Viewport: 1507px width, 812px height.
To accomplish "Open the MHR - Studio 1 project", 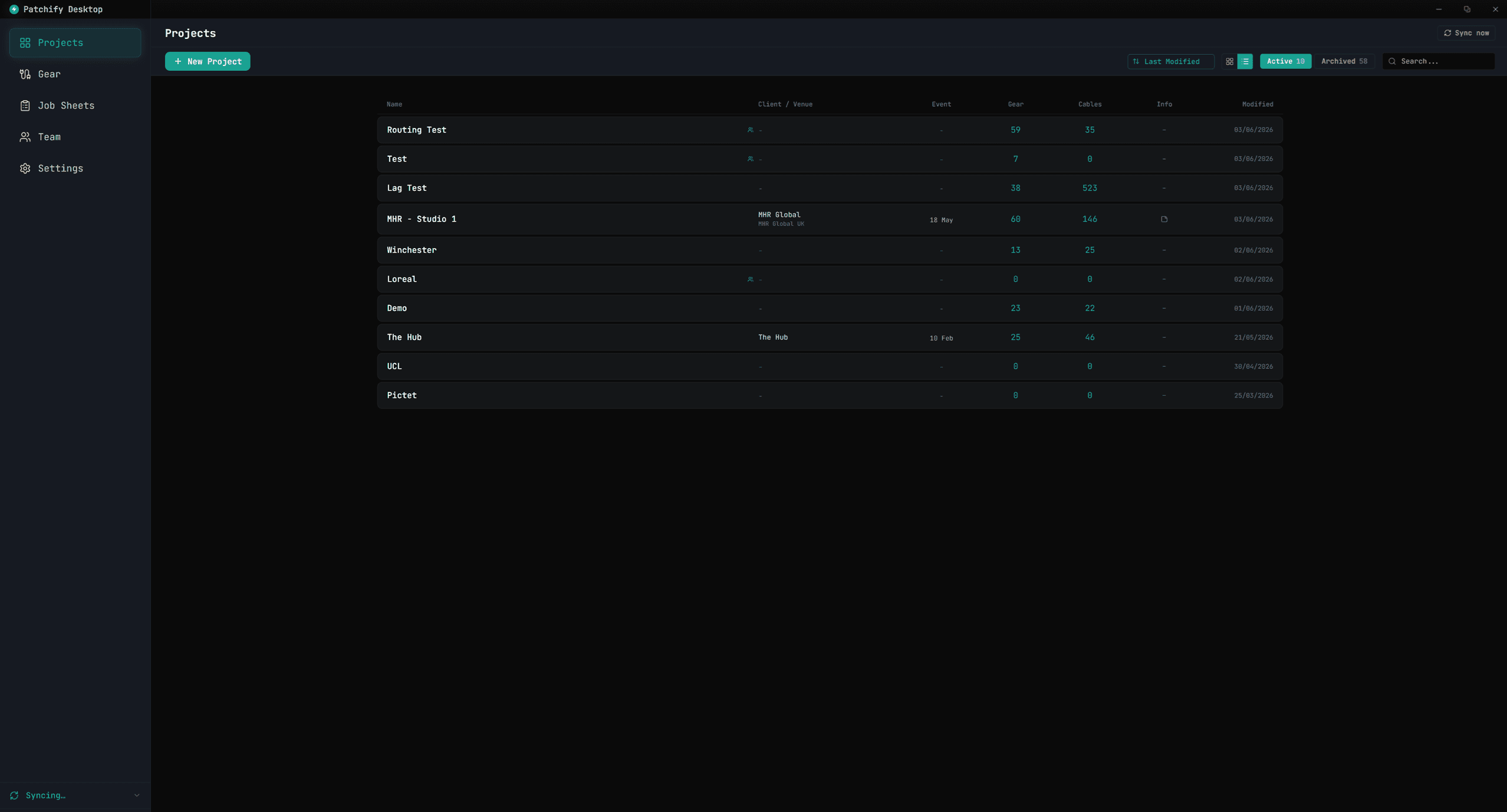I will point(830,219).
